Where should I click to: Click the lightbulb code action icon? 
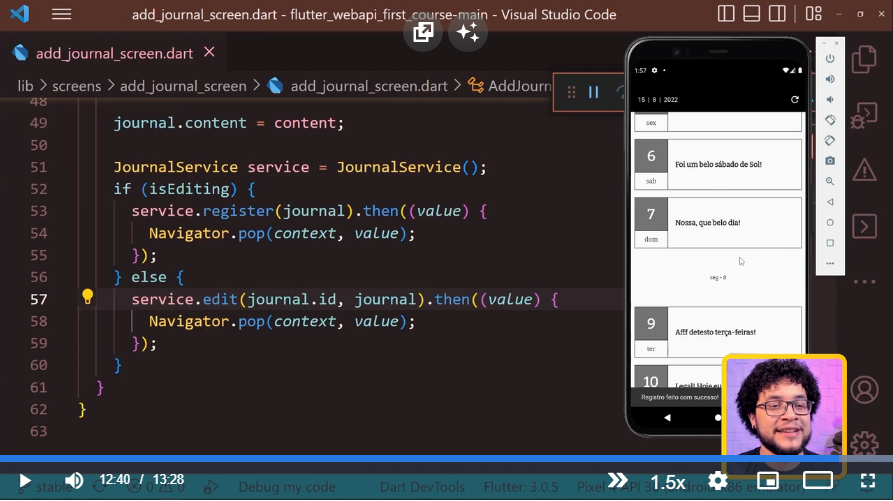click(x=87, y=297)
